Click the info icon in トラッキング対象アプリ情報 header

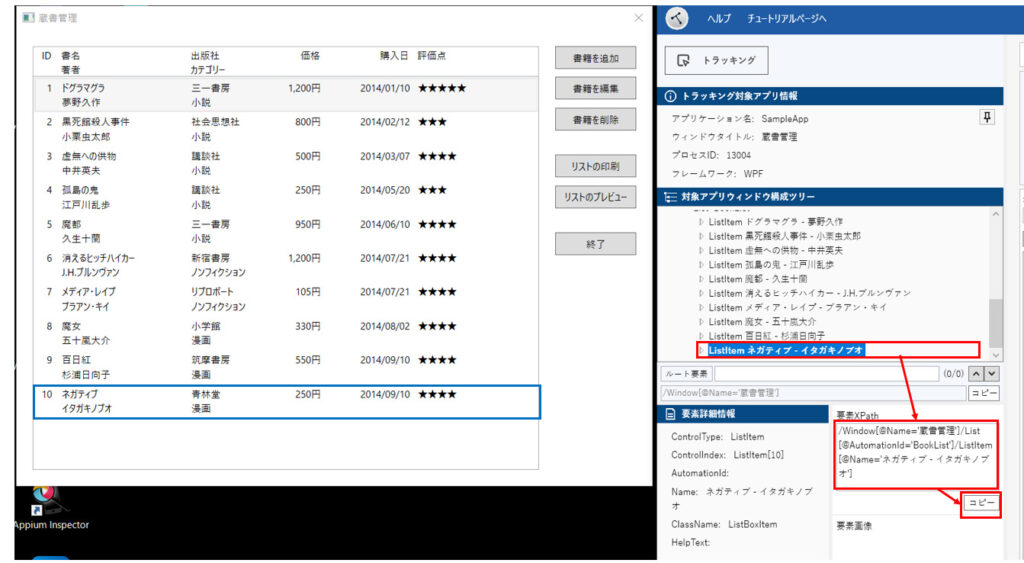670,96
